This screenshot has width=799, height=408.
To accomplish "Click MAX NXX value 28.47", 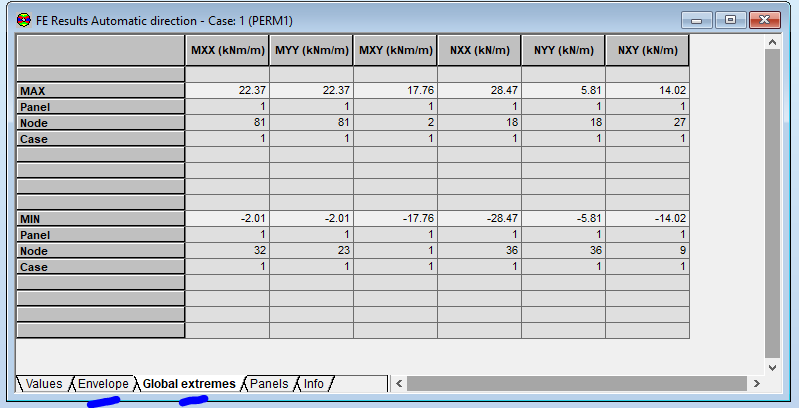I will pyautogui.click(x=480, y=90).
